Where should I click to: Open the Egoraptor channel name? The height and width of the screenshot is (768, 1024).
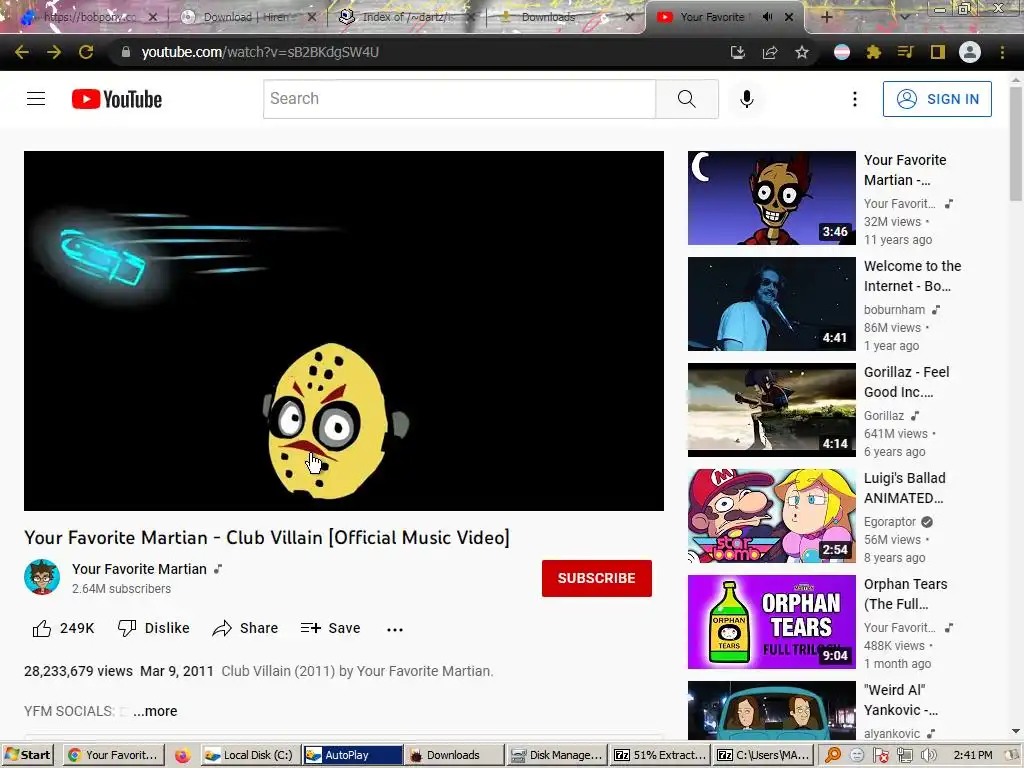point(889,522)
